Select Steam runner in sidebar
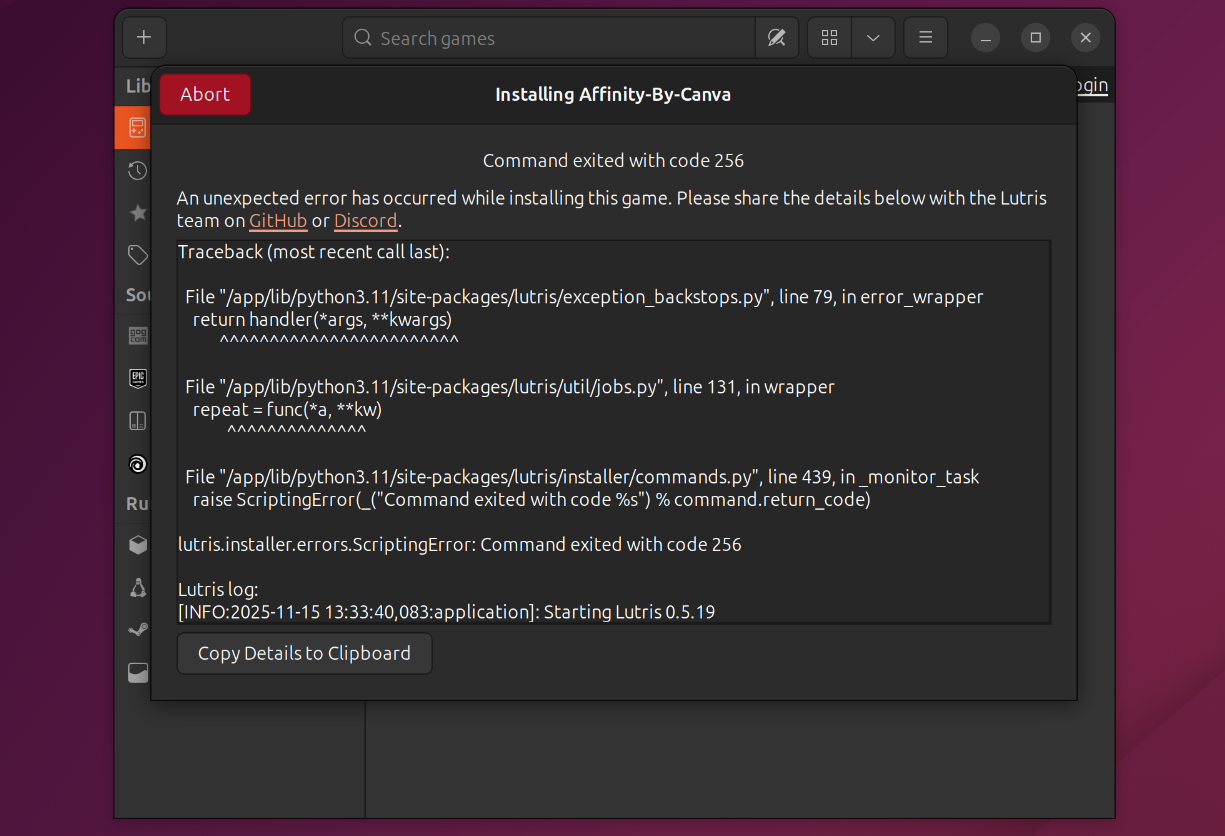 [138, 629]
